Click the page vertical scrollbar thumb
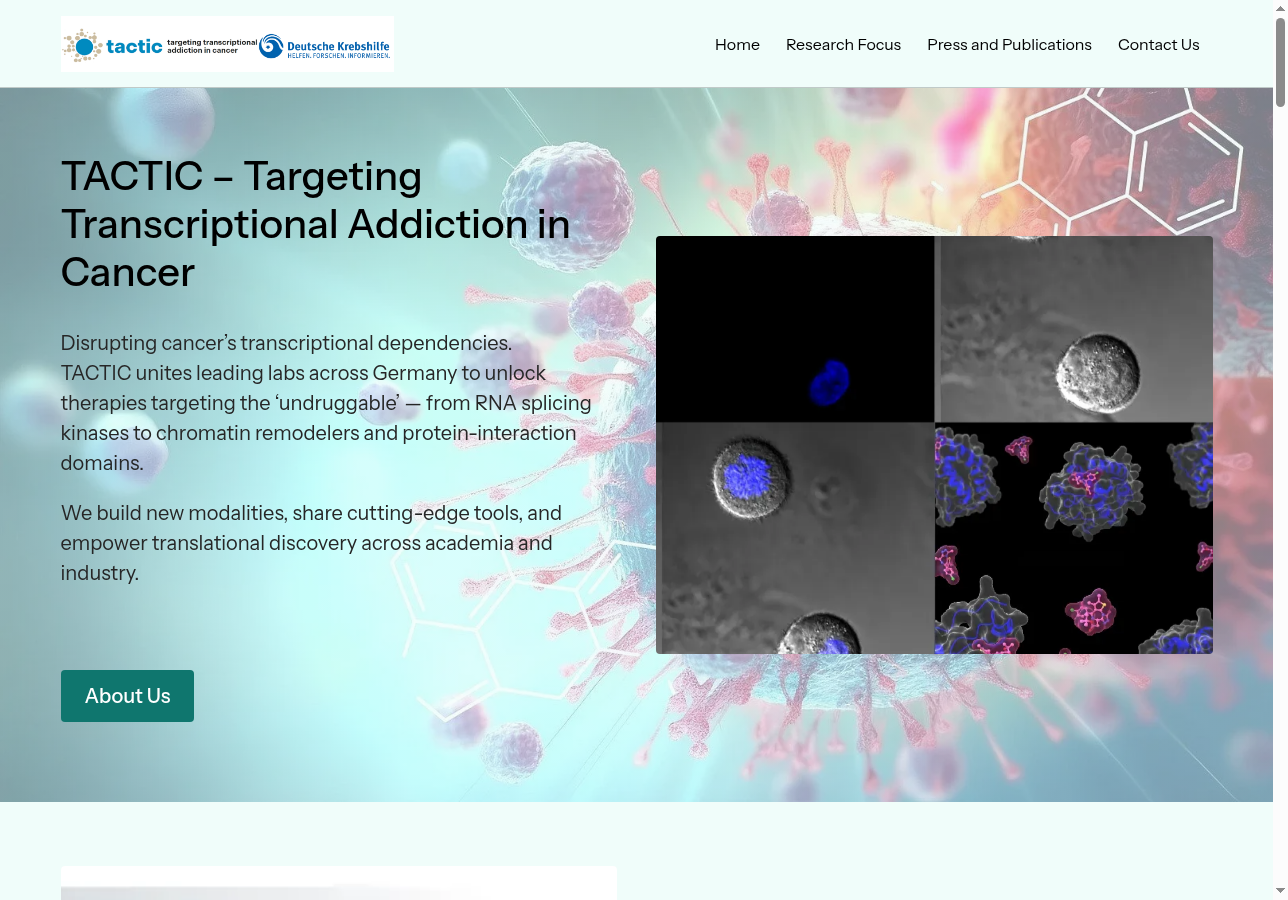Image resolution: width=1288 pixels, height=900 pixels. pyautogui.click(x=1280, y=62)
